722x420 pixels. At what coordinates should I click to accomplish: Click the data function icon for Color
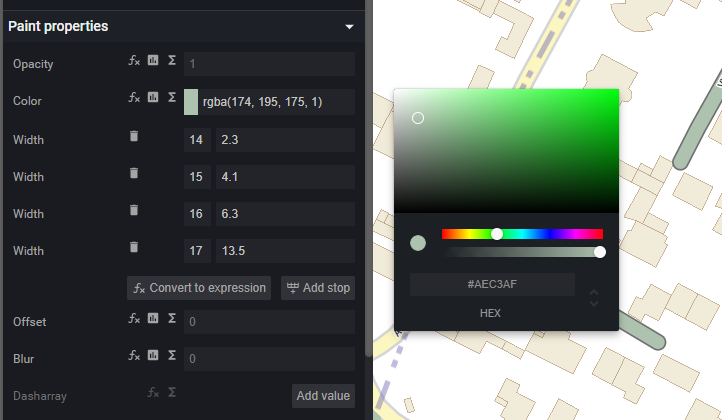pyautogui.click(x=153, y=98)
